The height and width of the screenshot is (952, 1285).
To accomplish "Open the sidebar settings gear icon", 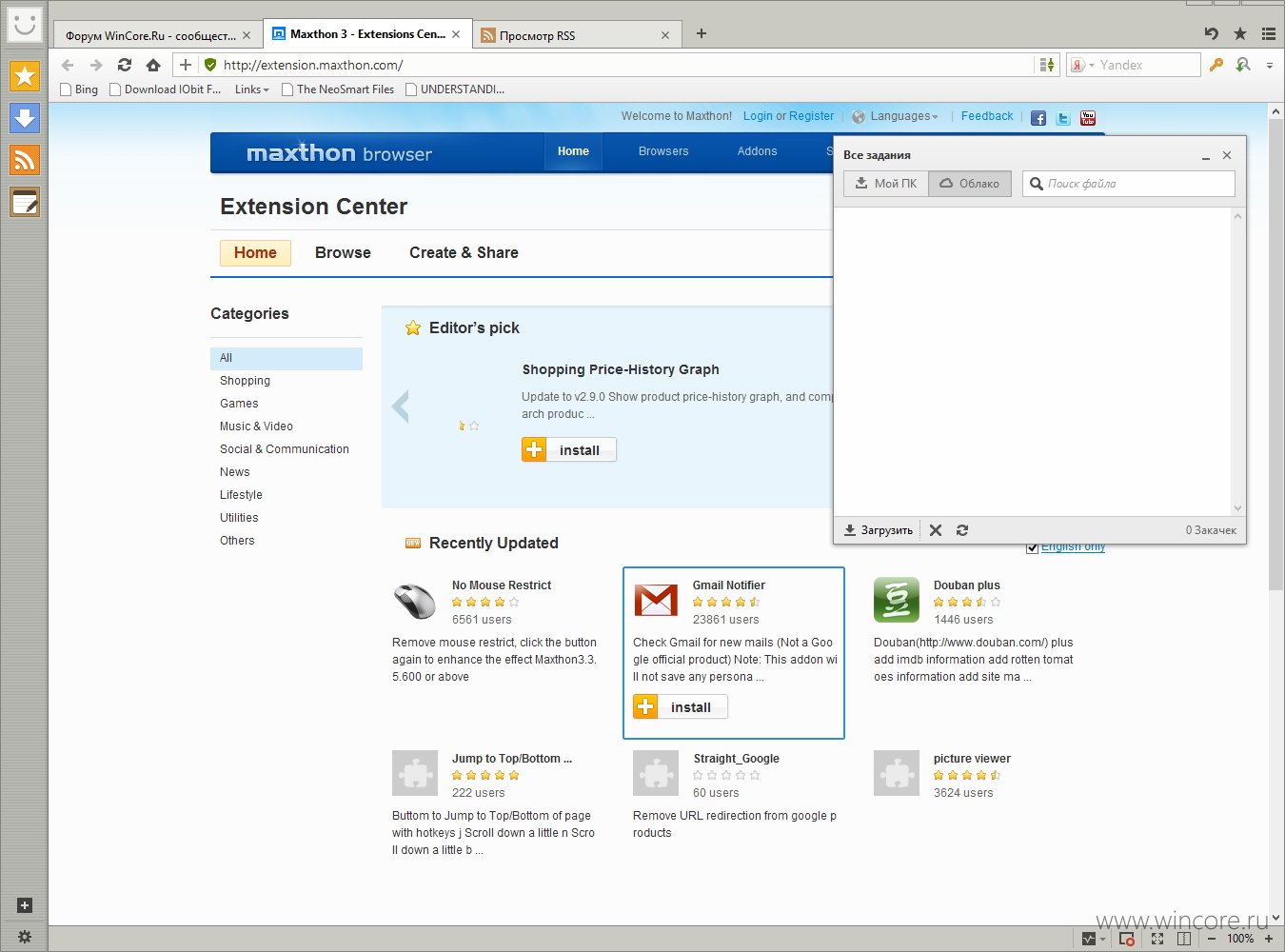I will [x=25, y=937].
